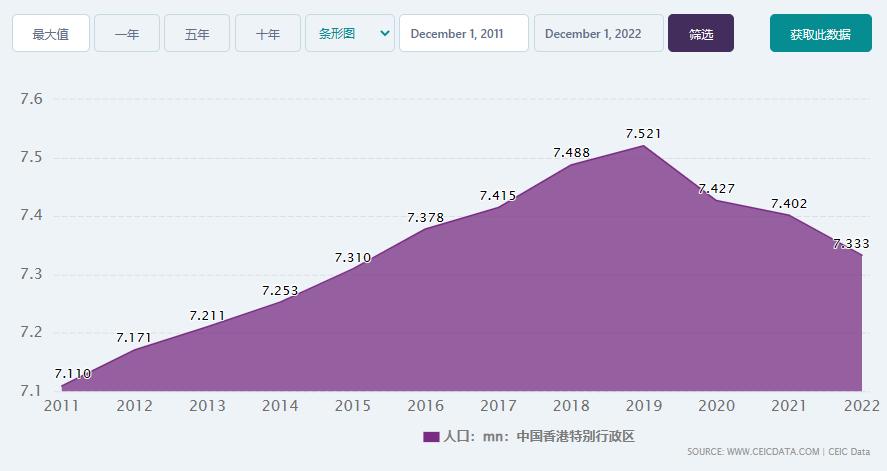Click the data label 7.211 at 2013

tap(207, 316)
